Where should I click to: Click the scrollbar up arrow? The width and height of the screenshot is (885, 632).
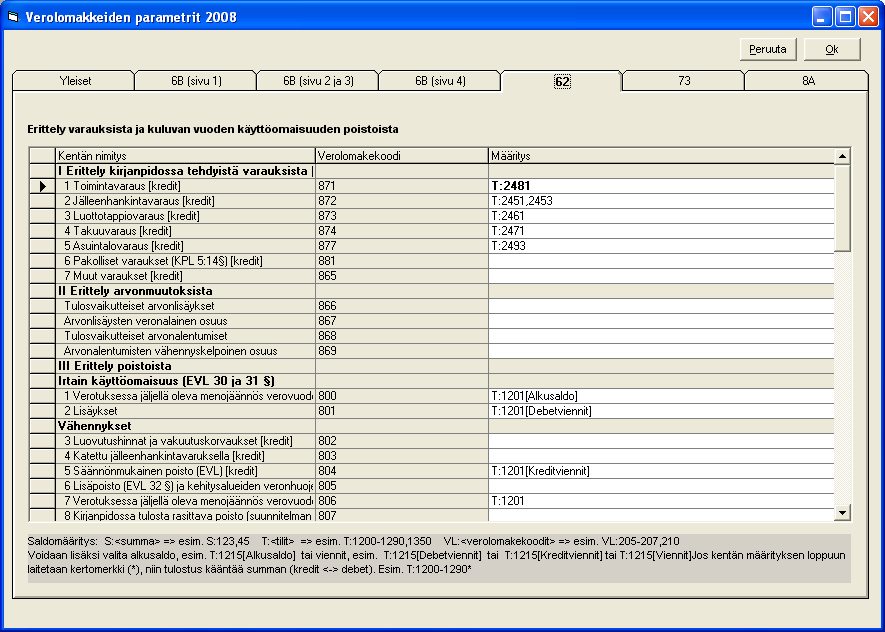(842, 156)
